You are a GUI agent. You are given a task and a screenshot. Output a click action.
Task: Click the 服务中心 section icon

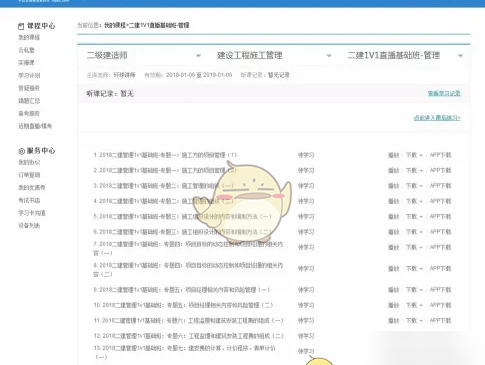(x=21, y=151)
